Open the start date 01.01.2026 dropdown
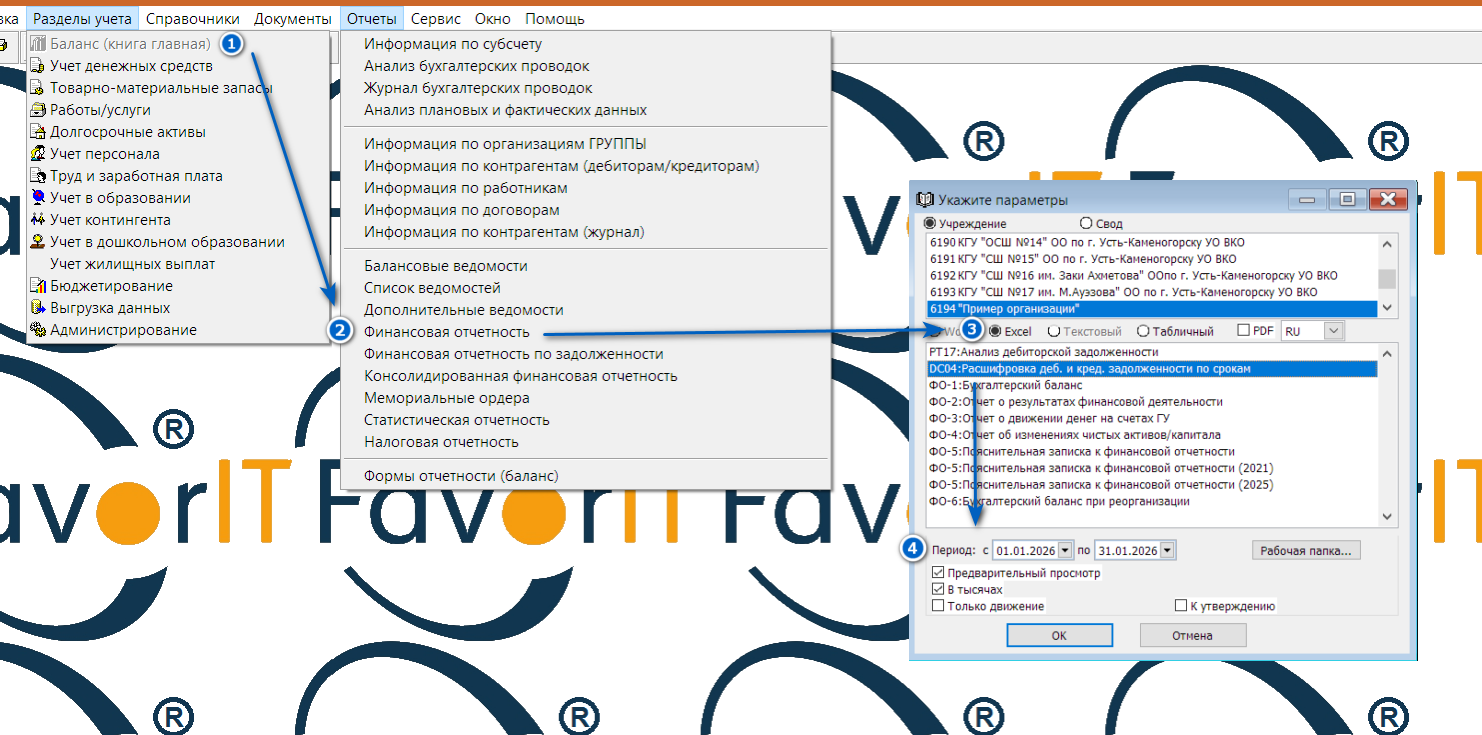 tap(1064, 550)
